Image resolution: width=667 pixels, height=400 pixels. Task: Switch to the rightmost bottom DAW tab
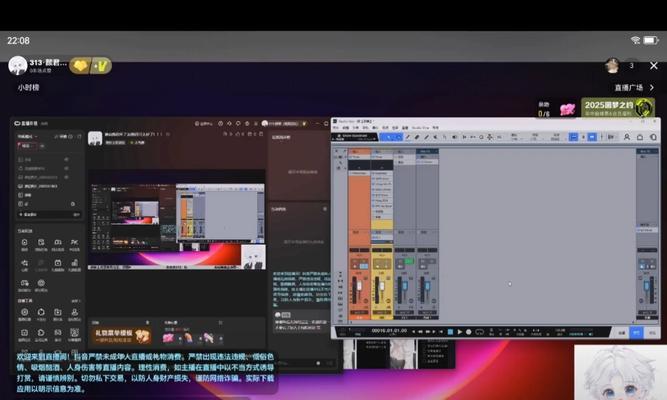652,333
